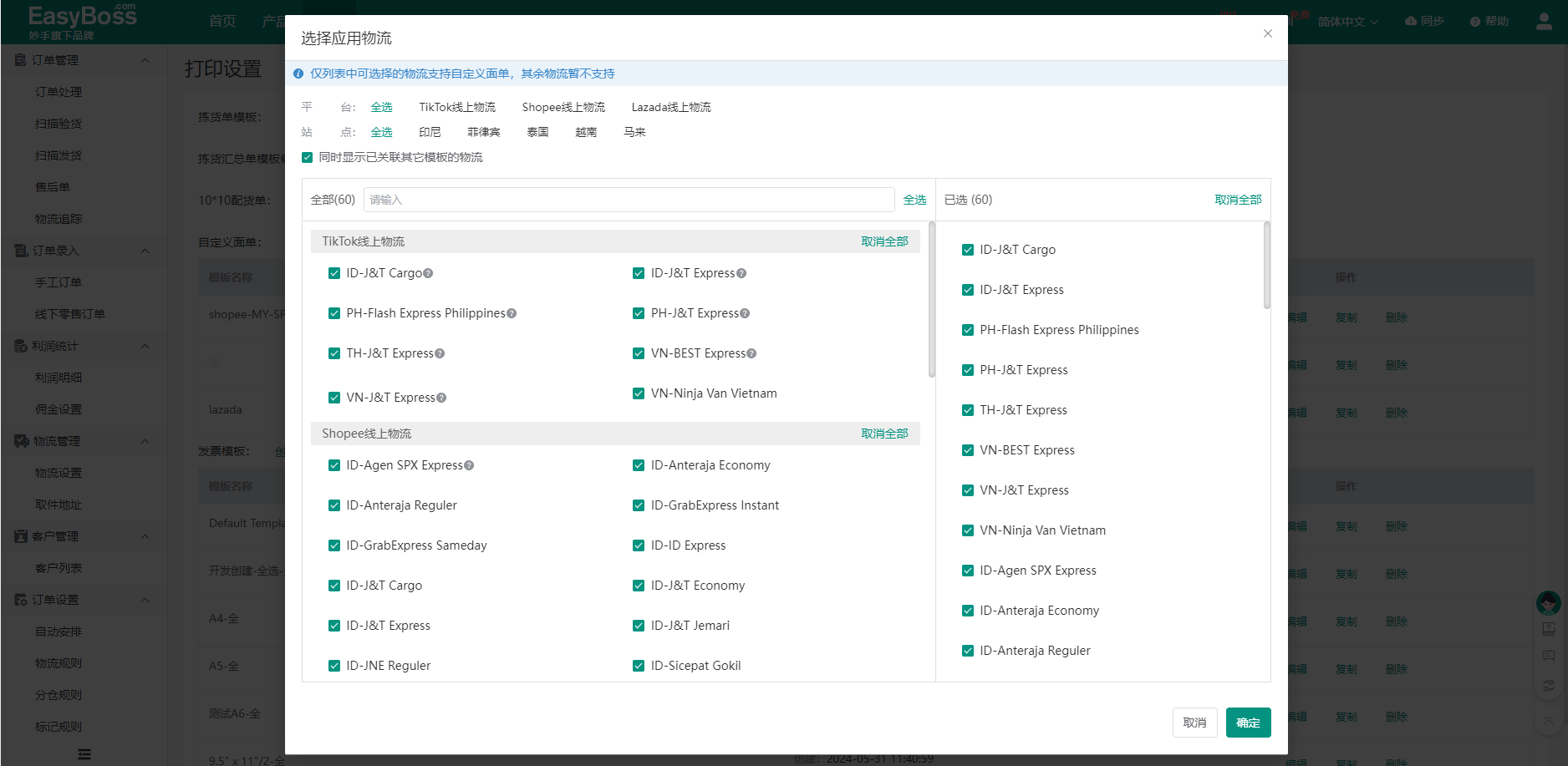This screenshot has width=1568, height=766.
Task: Click help icon next to TikTok ID-J&T Express
Action: [x=741, y=273]
